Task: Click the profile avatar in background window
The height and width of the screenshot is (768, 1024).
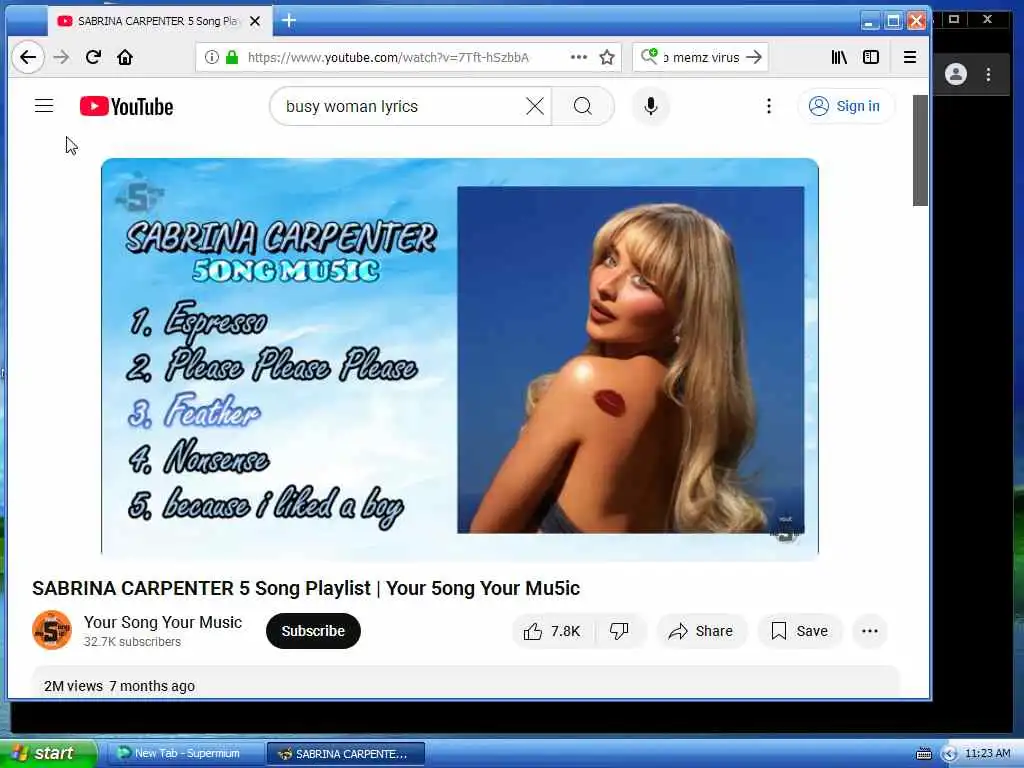Action: coord(955,74)
